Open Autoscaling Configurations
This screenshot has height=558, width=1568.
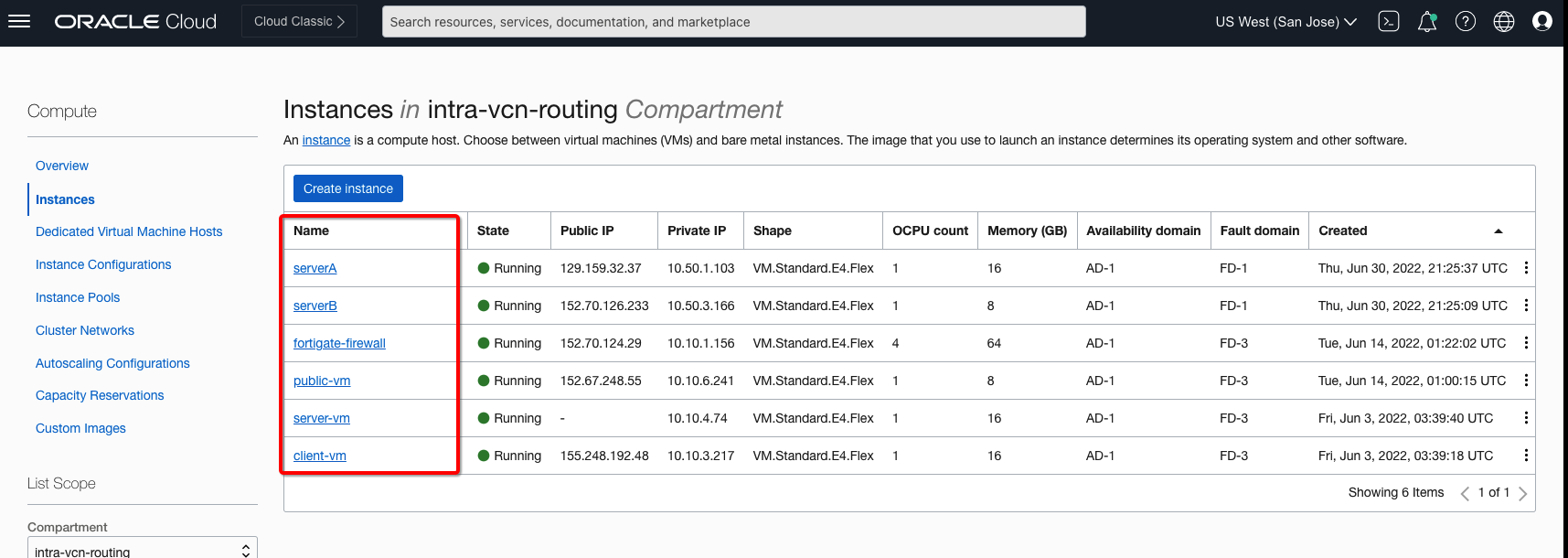click(112, 363)
